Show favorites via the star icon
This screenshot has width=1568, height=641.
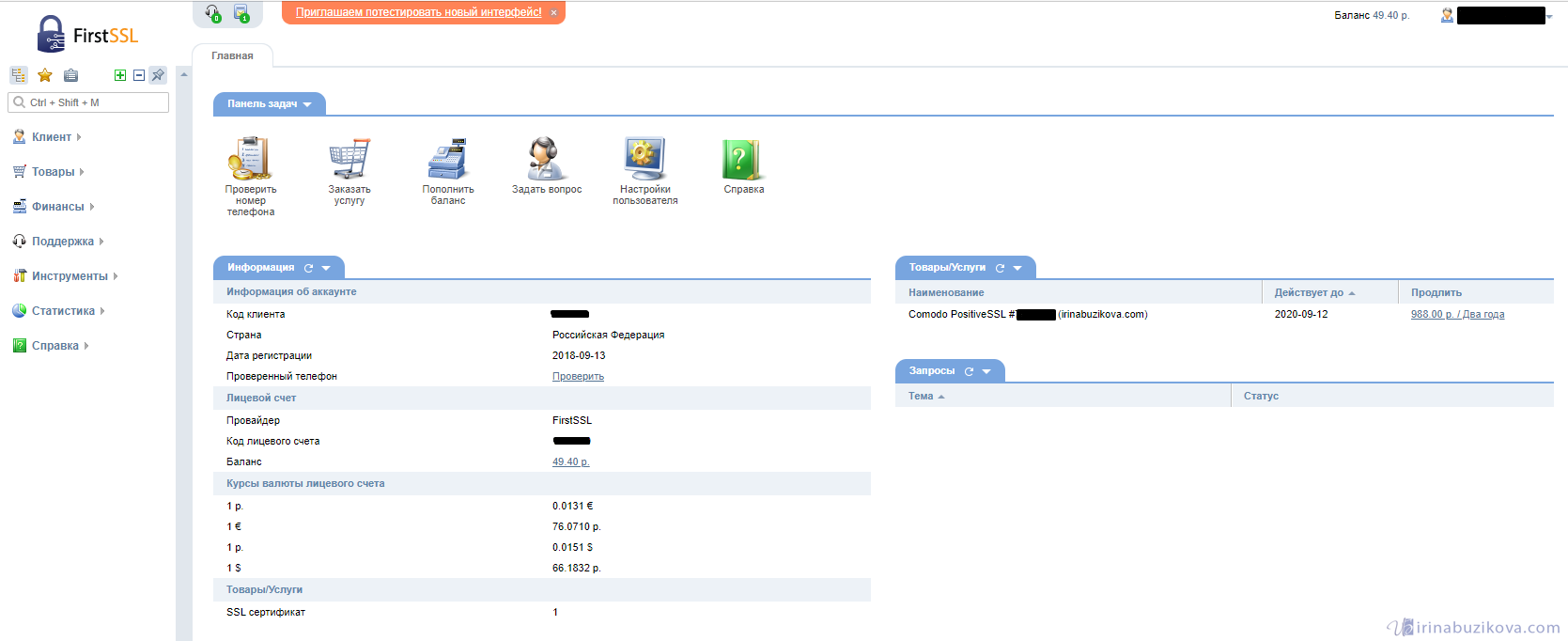coord(44,75)
